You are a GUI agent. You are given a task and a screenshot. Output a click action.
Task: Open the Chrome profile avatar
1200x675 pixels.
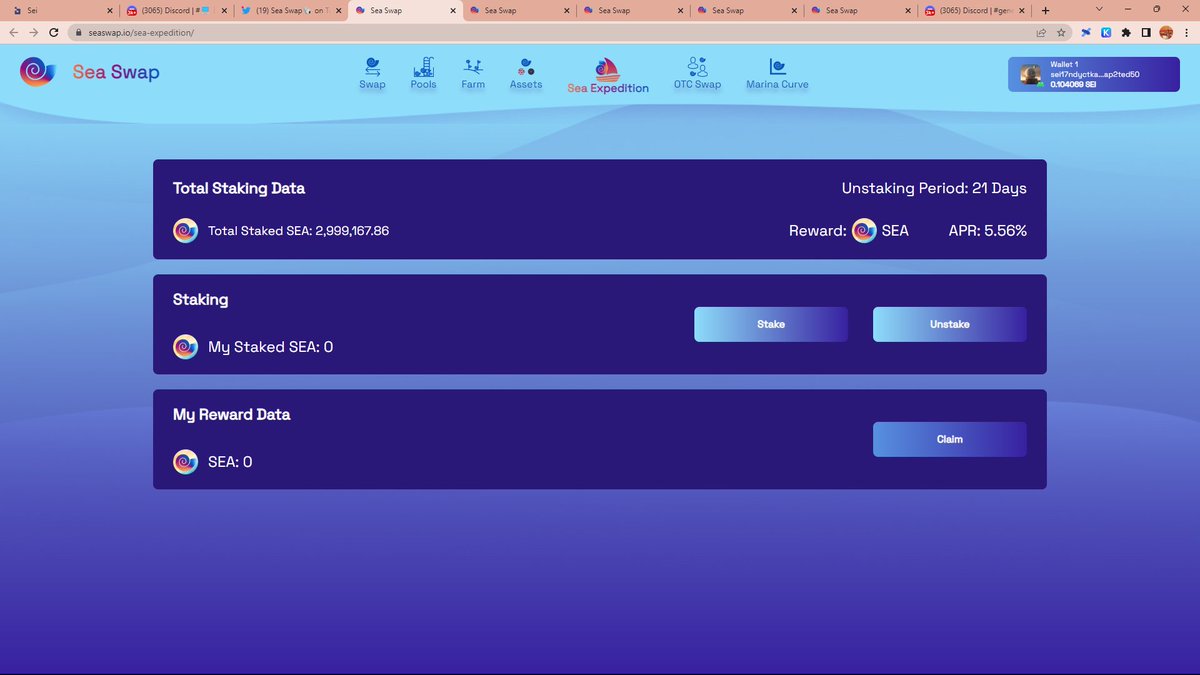click(1166, 32)
